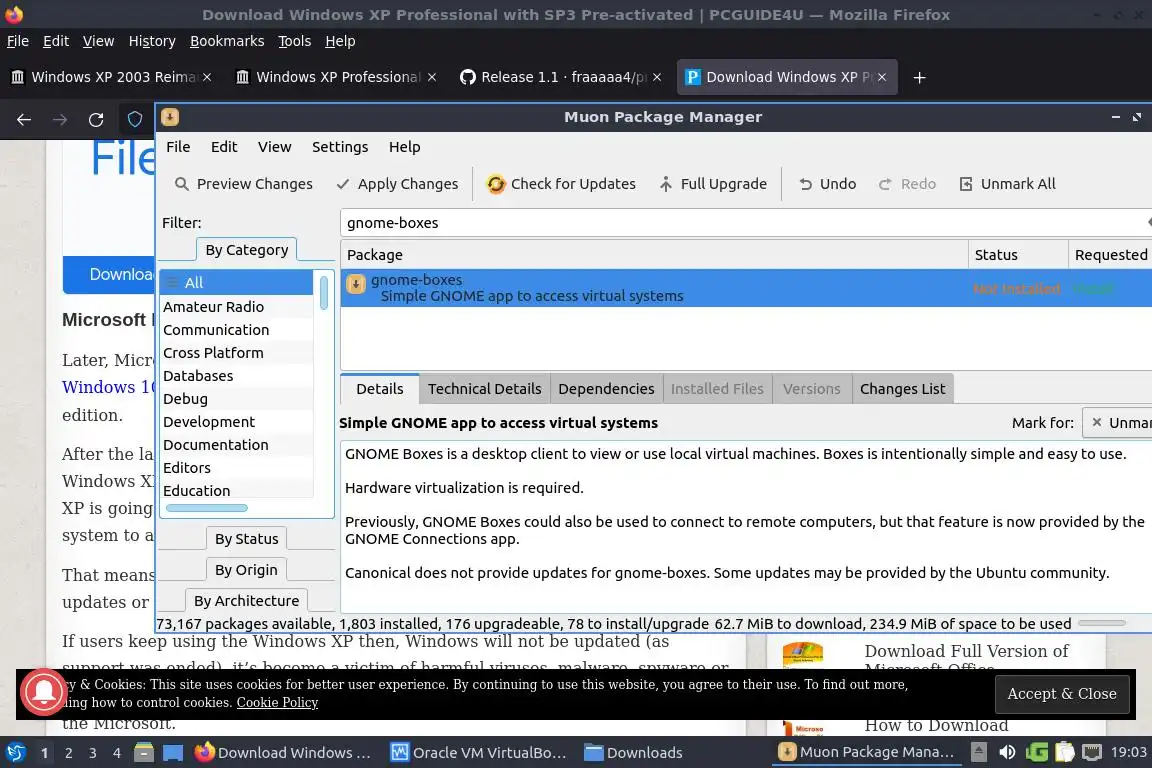The width and height of the screenshot is (1152, 768).
Task: Open Oracle VM VirtualBox taskbar item
Action: pyautogui.click(x=478, y=753)
